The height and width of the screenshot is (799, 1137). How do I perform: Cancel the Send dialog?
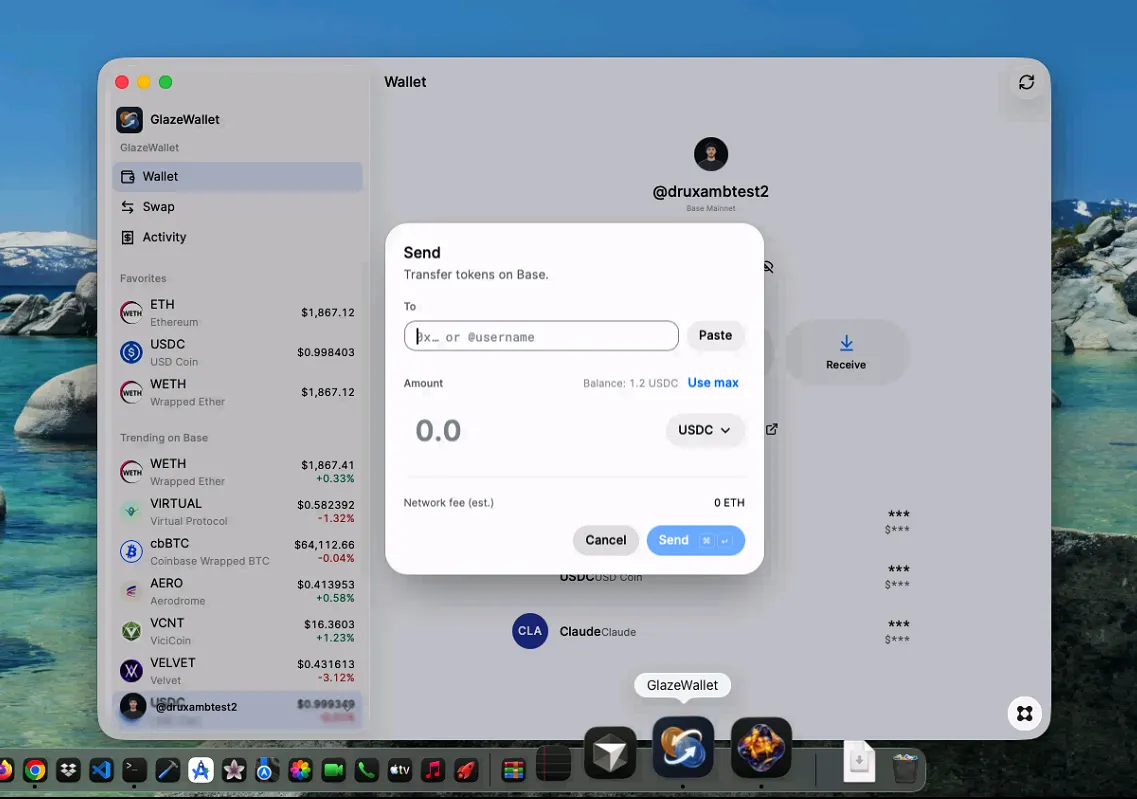click(x=605, y=540)
